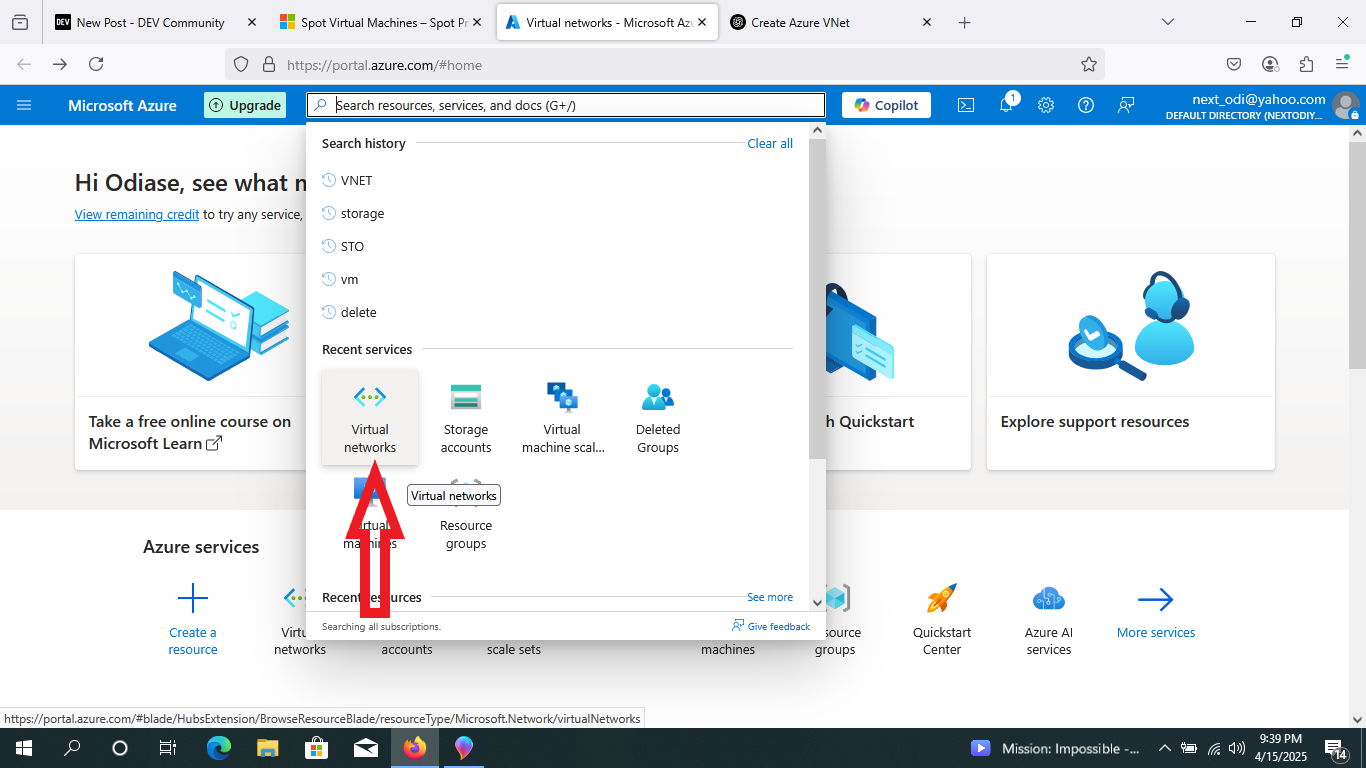Open Virtual networks from Recent services

tap(370, 417)
